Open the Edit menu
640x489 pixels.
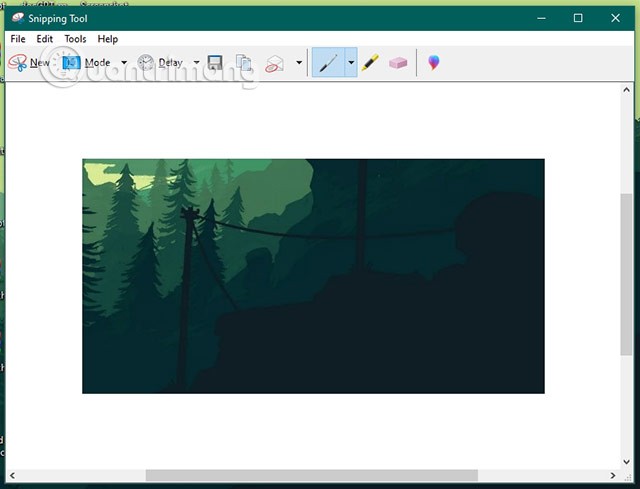pos(44,39)
